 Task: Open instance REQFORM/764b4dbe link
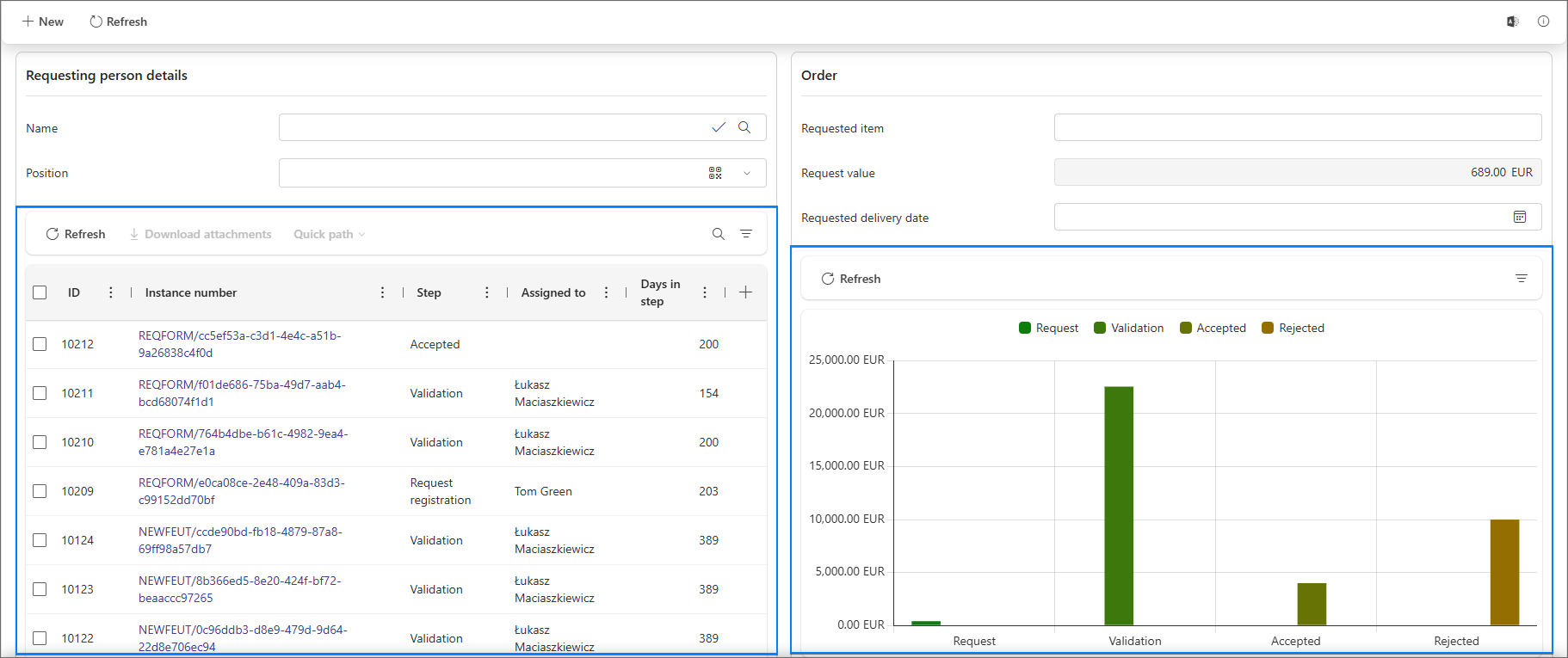(244, 442)
